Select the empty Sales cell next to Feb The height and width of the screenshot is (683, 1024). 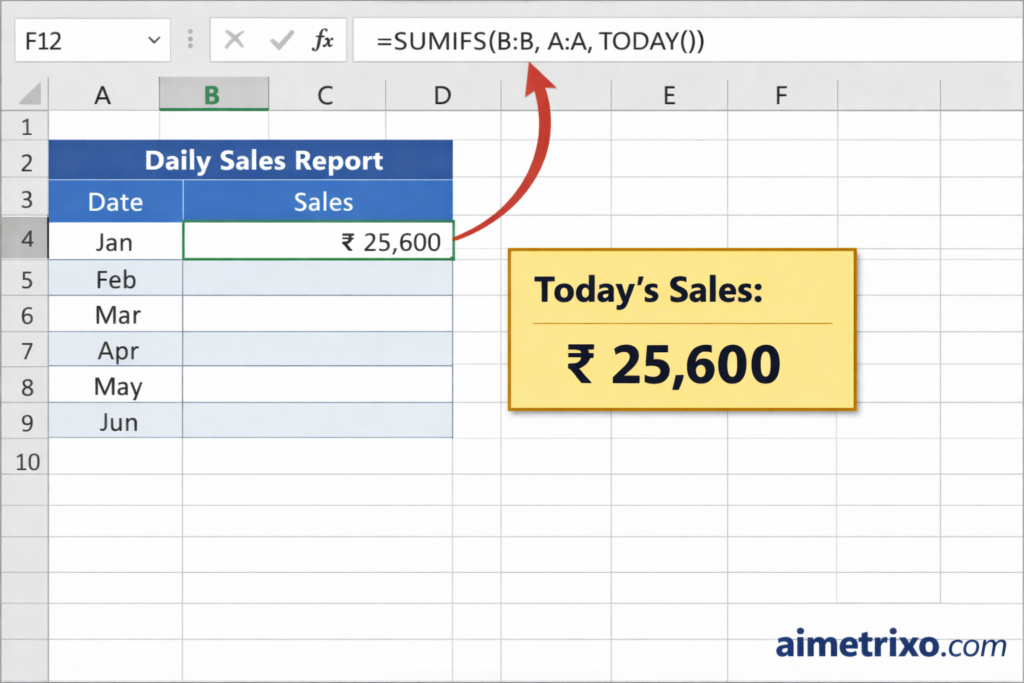(x=318, y=279)
